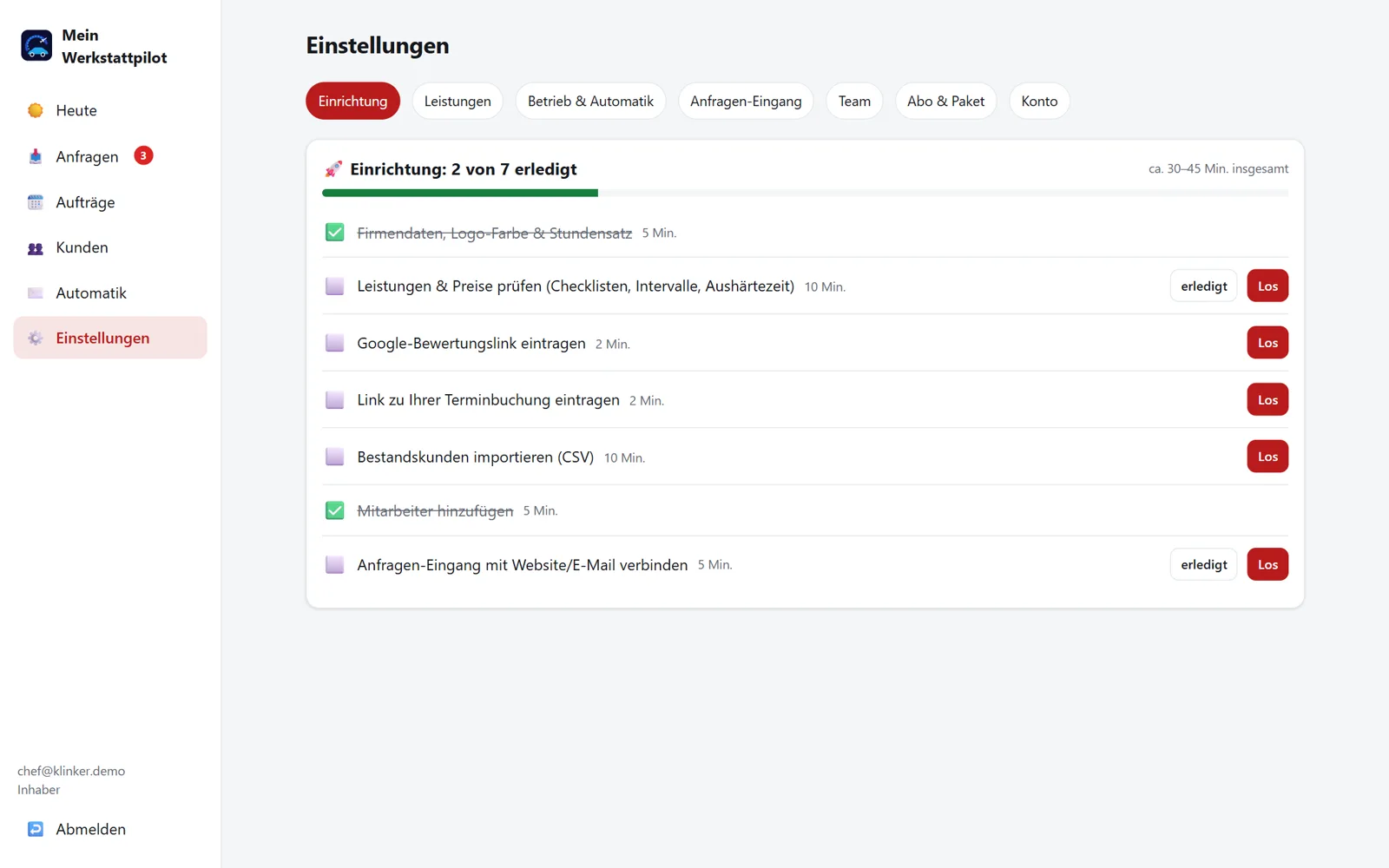Open the Betrieb & Automatik tab
Viewport: 1389px width, 868px height.
point(590,101)
